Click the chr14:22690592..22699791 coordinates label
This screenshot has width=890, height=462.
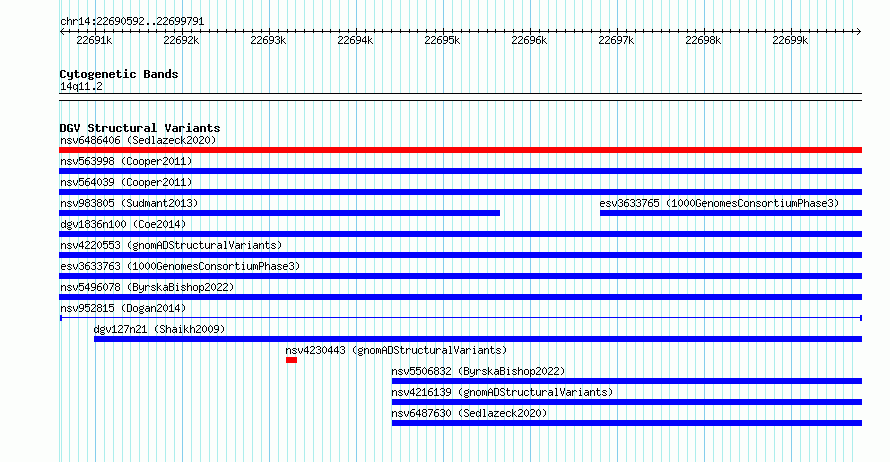point(132,22)
